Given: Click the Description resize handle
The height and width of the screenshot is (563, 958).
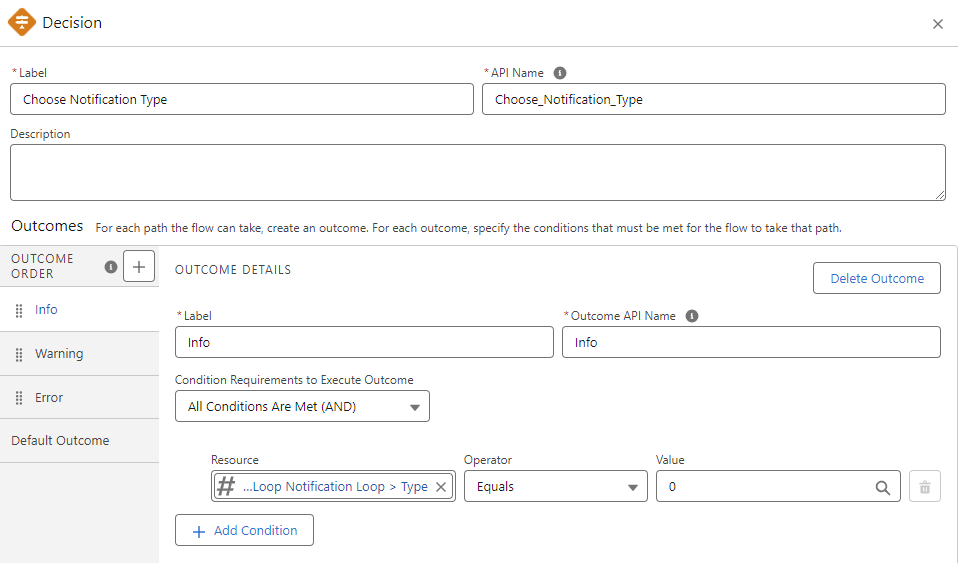Looking at the screenshot, I should click(940, 195).
